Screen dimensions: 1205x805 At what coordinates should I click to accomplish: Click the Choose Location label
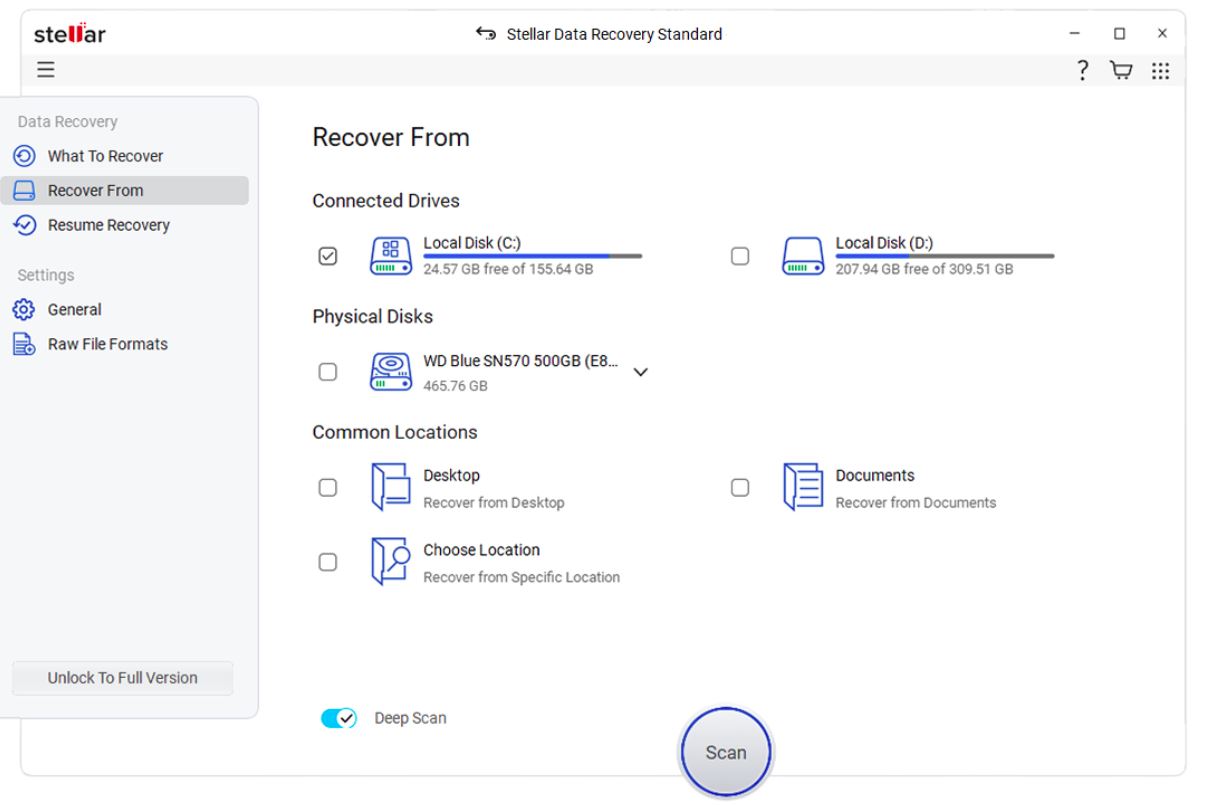pos(482,550)
